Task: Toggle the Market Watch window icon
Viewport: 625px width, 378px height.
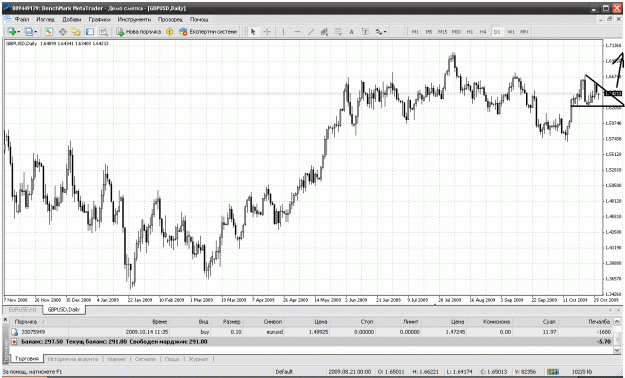Action: [49, 32]
